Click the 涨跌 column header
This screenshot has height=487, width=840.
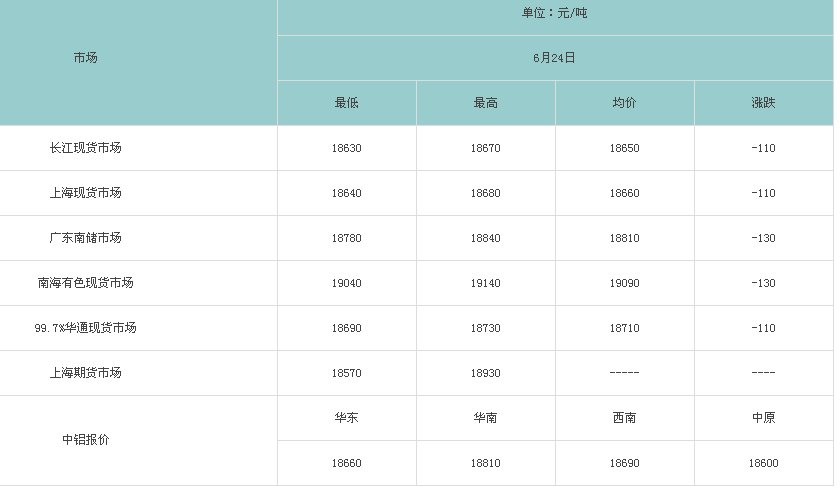763,103
